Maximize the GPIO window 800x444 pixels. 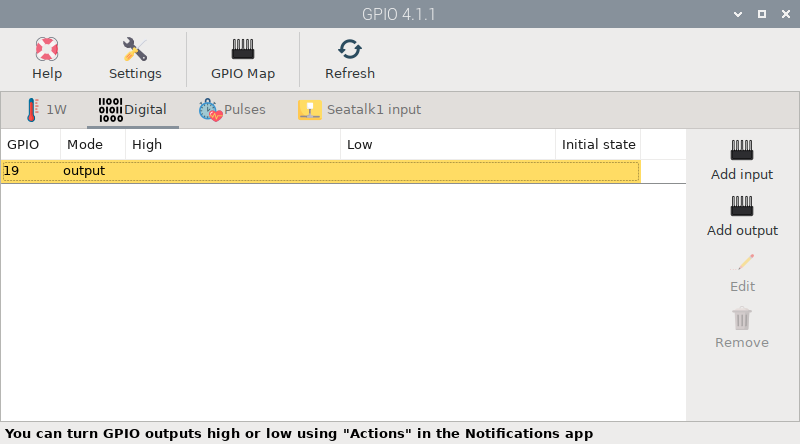coord(762,14)
